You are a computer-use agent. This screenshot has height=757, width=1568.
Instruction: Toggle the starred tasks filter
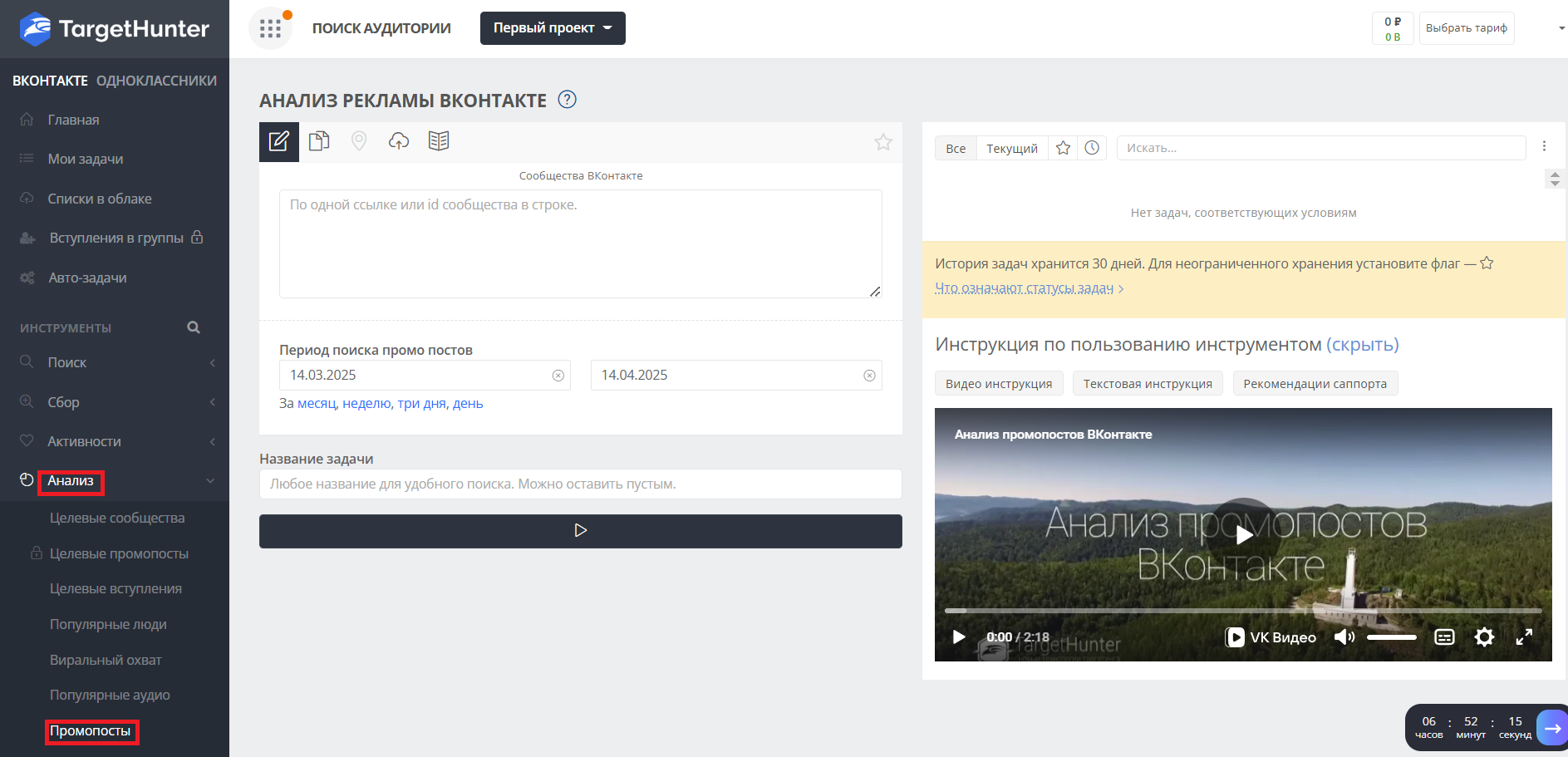[x=1063, y=148]
